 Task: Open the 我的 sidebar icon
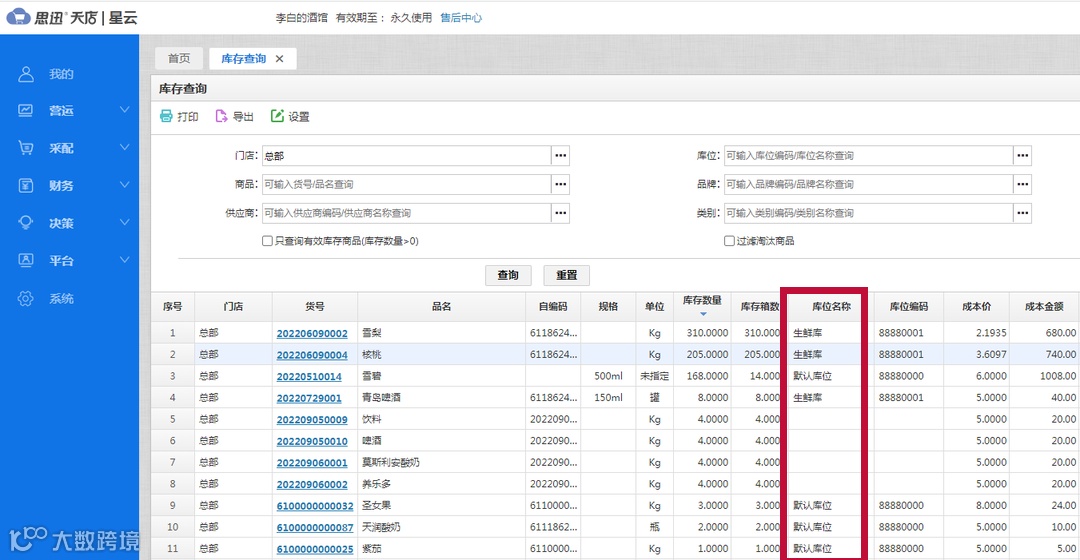pos(25,74)
